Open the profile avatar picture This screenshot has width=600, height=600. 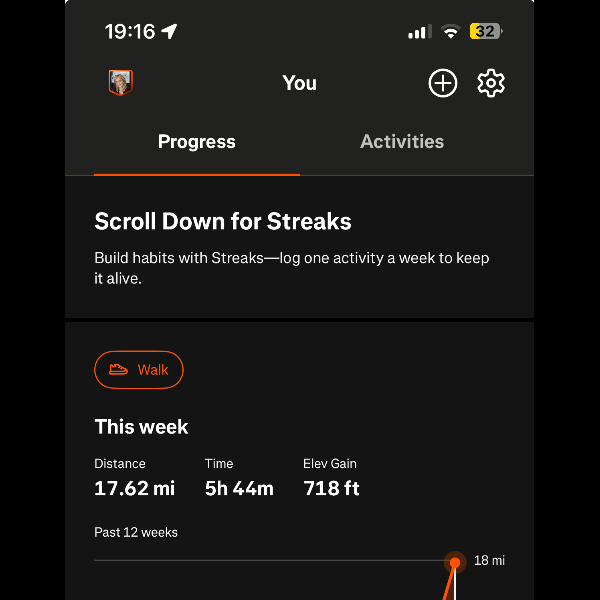click(x=120, y=83)
